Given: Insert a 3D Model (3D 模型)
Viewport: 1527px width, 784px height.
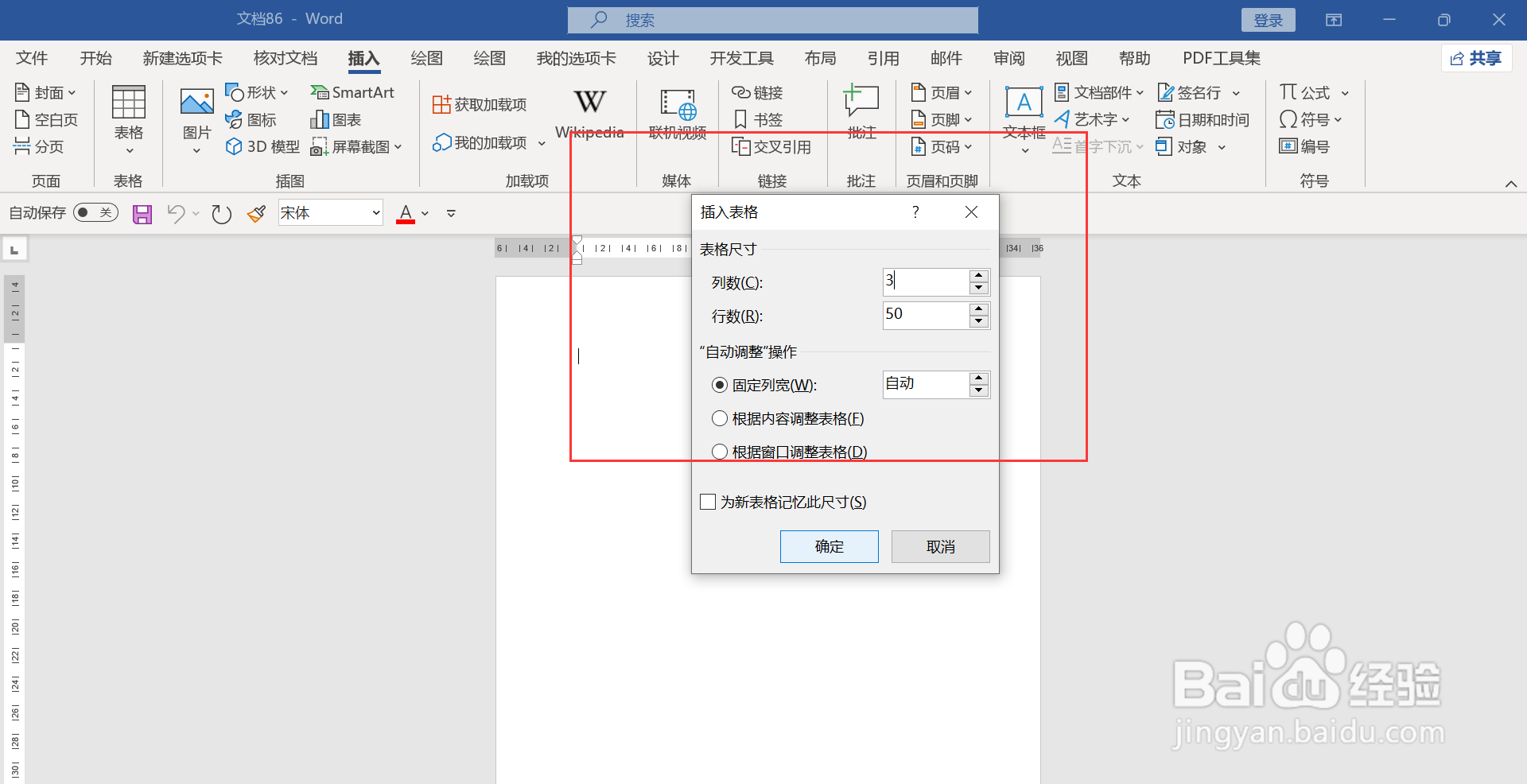Looking at the screenshot, I should point(262,147).
